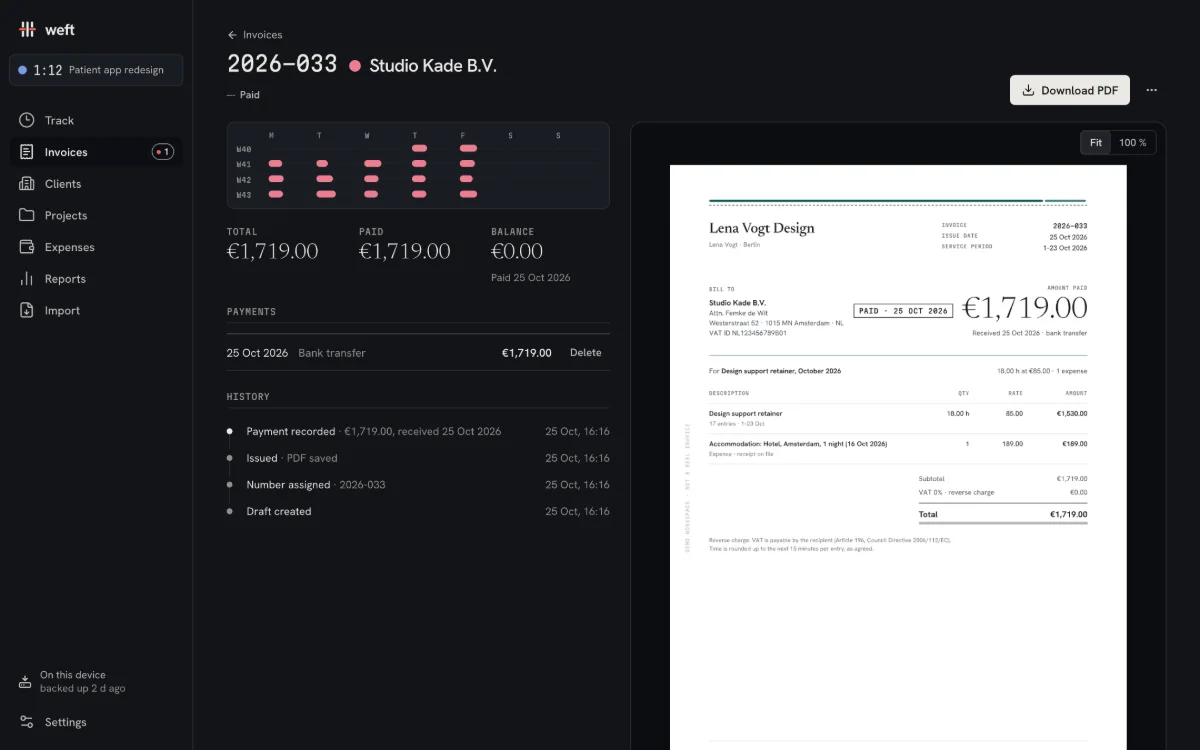1200x750 pixels.
Task: Open the Reports section
Action: coord(96,279)
